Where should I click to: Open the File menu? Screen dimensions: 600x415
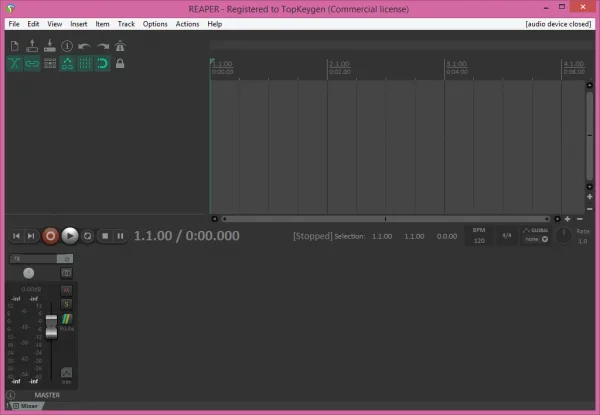[14, 24]
